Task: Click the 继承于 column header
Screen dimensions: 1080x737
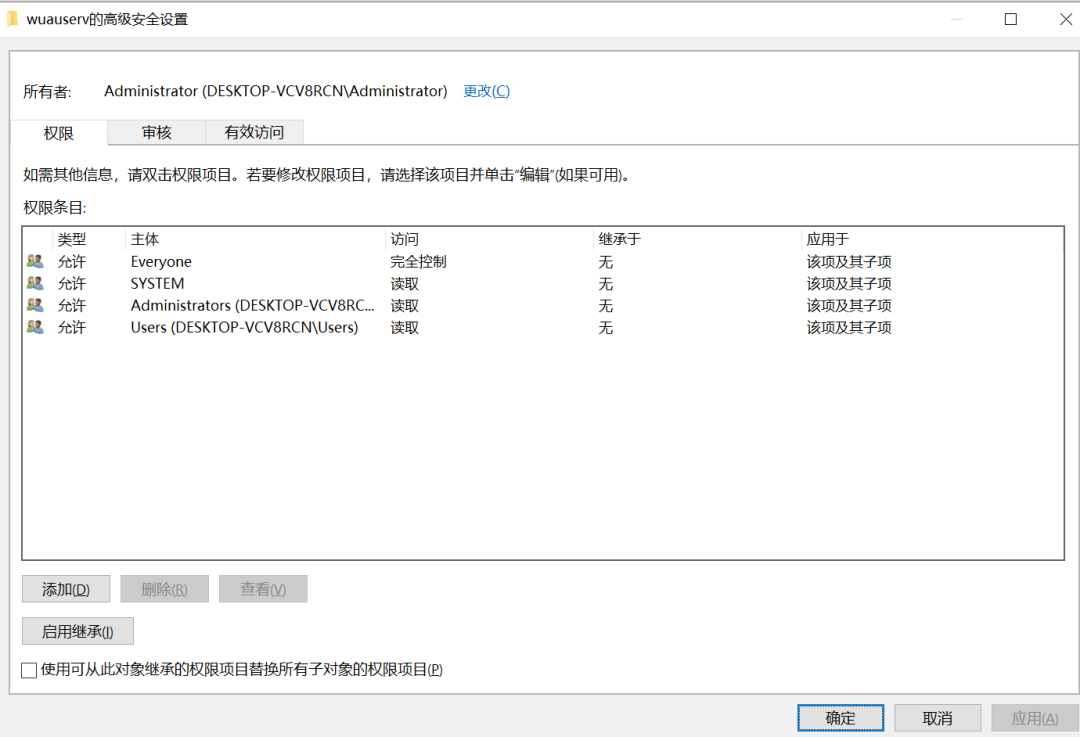Action: point(697,240)
